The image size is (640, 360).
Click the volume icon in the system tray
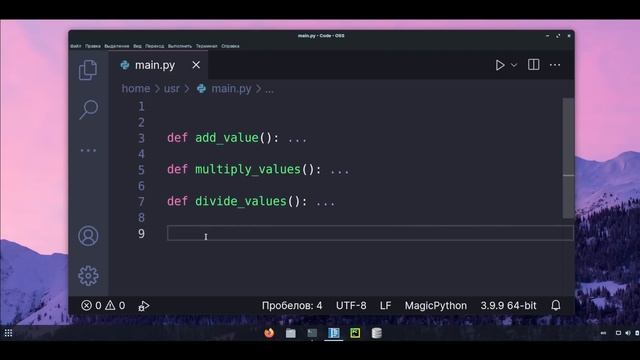pyautogui.click(x=627, y=333)
